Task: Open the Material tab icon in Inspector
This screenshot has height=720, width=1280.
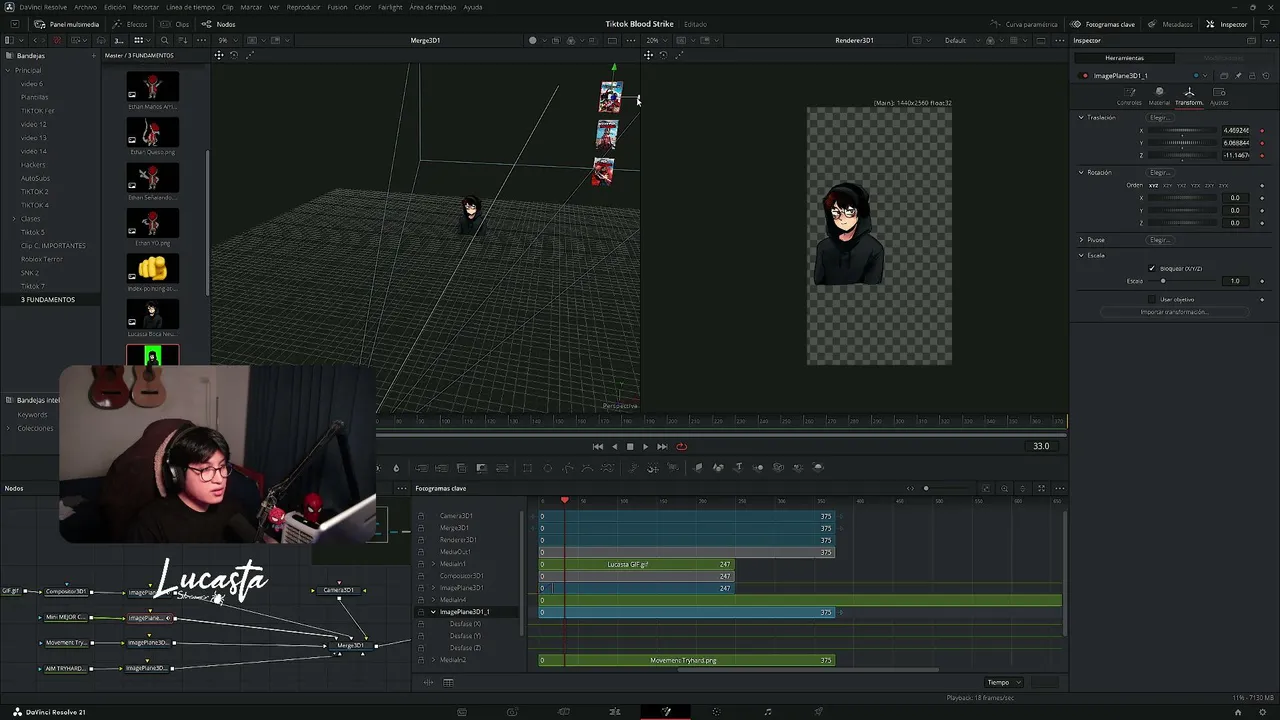Action: [x=1159, y=95]
